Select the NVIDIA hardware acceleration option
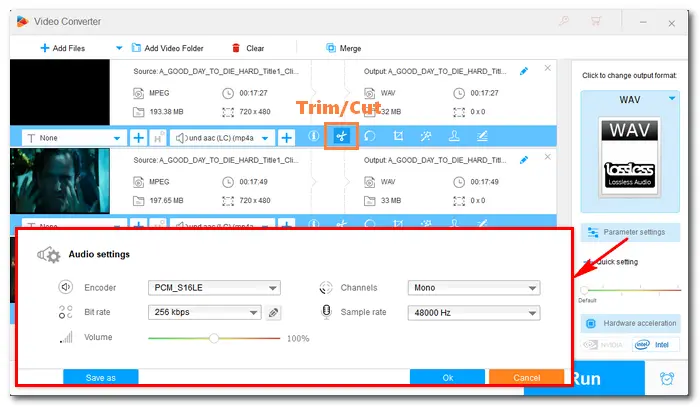The image size is (700, 407). (x=603, y=345)
